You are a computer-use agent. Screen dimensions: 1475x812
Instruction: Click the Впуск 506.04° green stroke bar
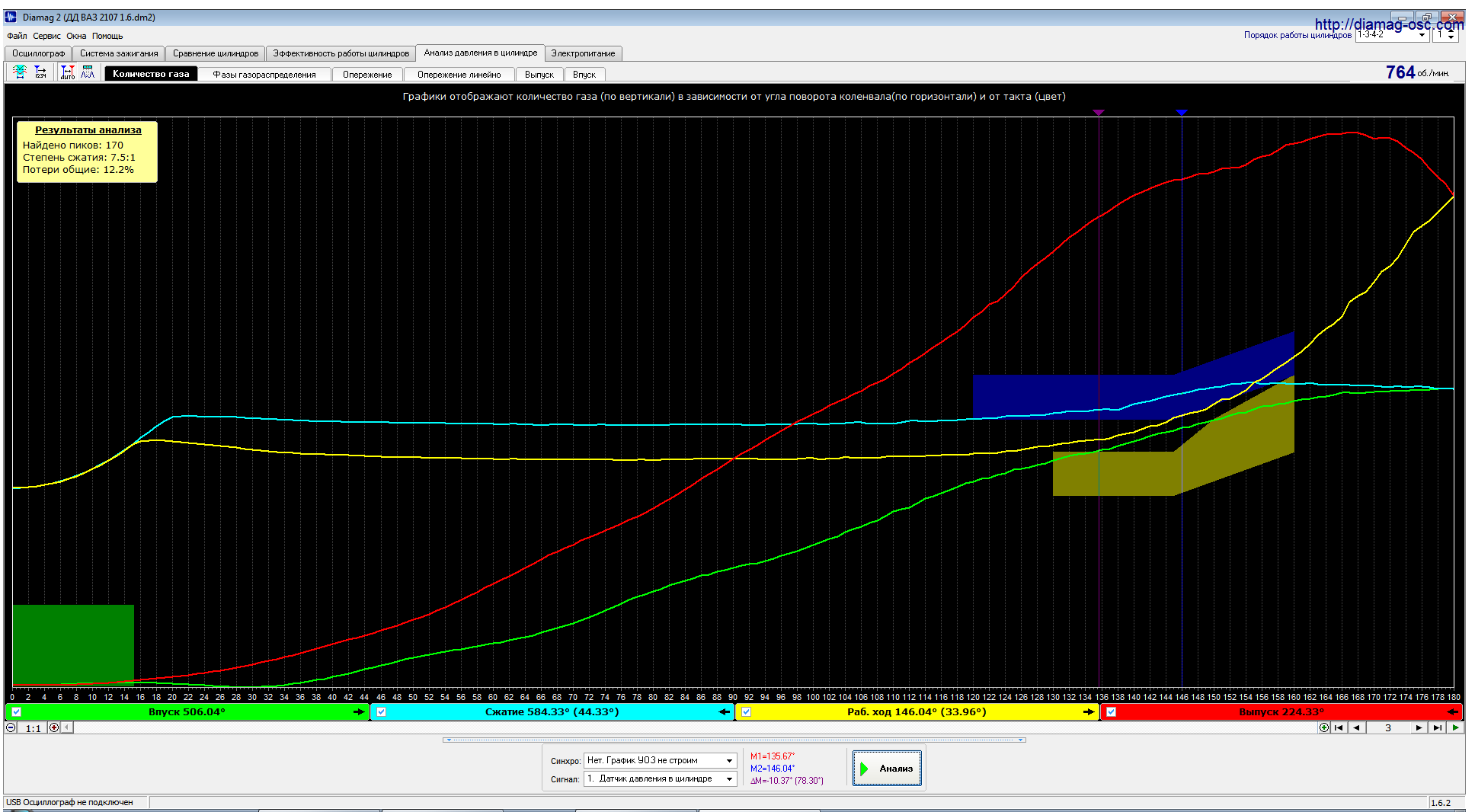coord(187,712)
